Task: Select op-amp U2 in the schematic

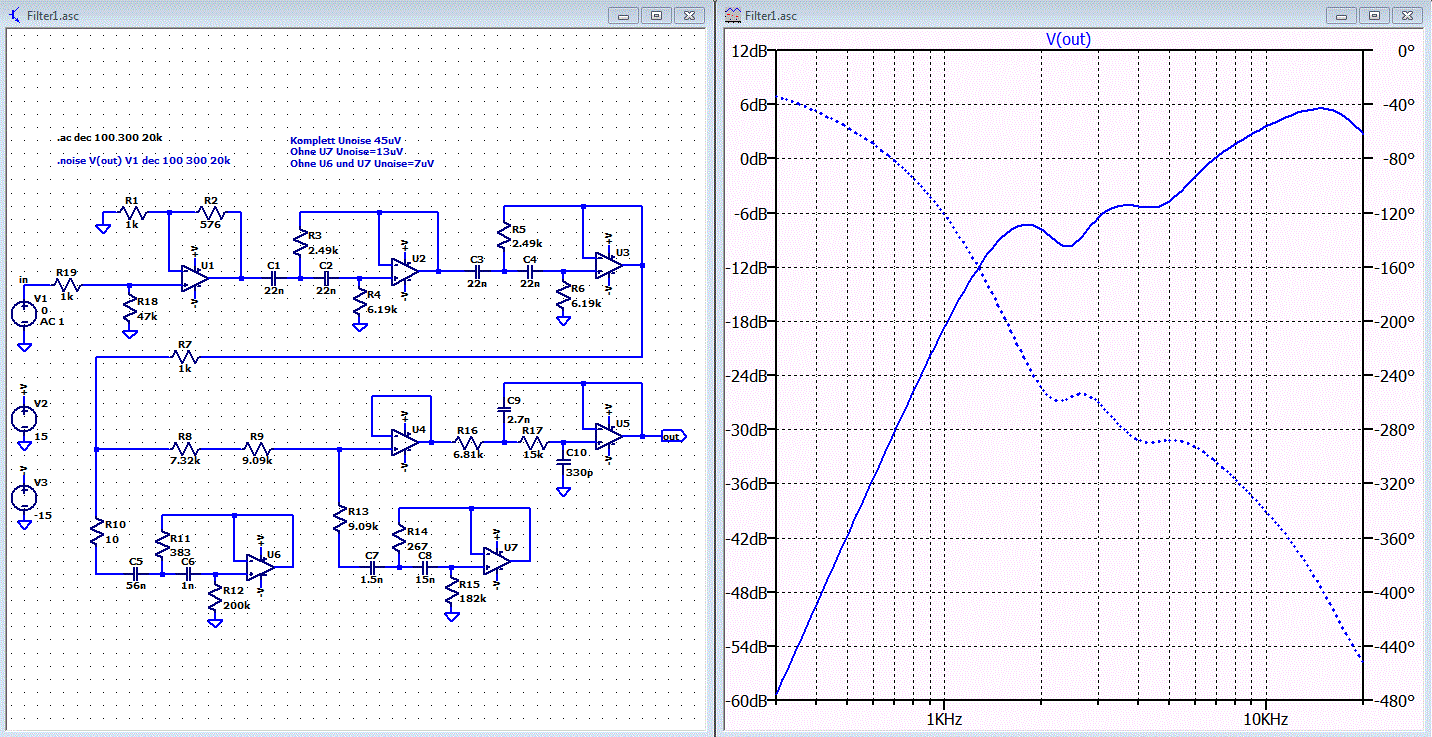Action: coord(404,271)
